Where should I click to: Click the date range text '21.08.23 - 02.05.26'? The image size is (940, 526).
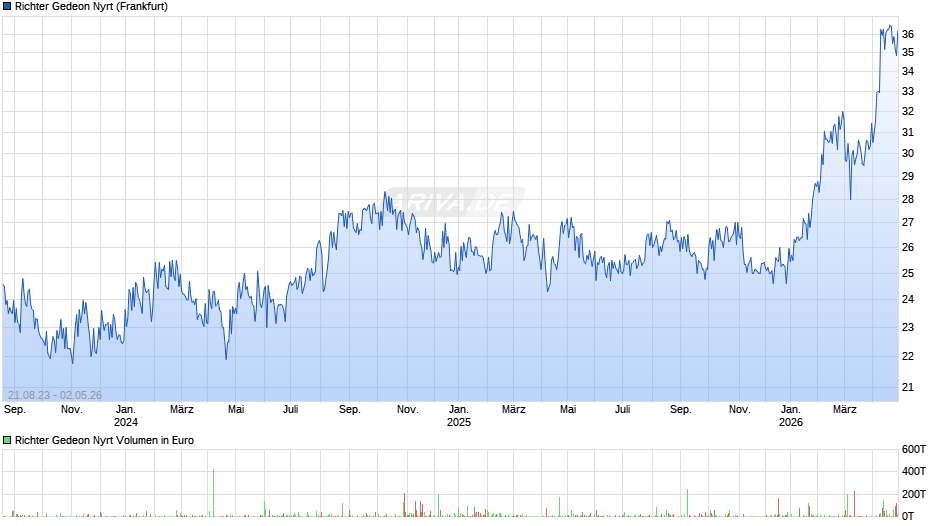coord(55,395)
